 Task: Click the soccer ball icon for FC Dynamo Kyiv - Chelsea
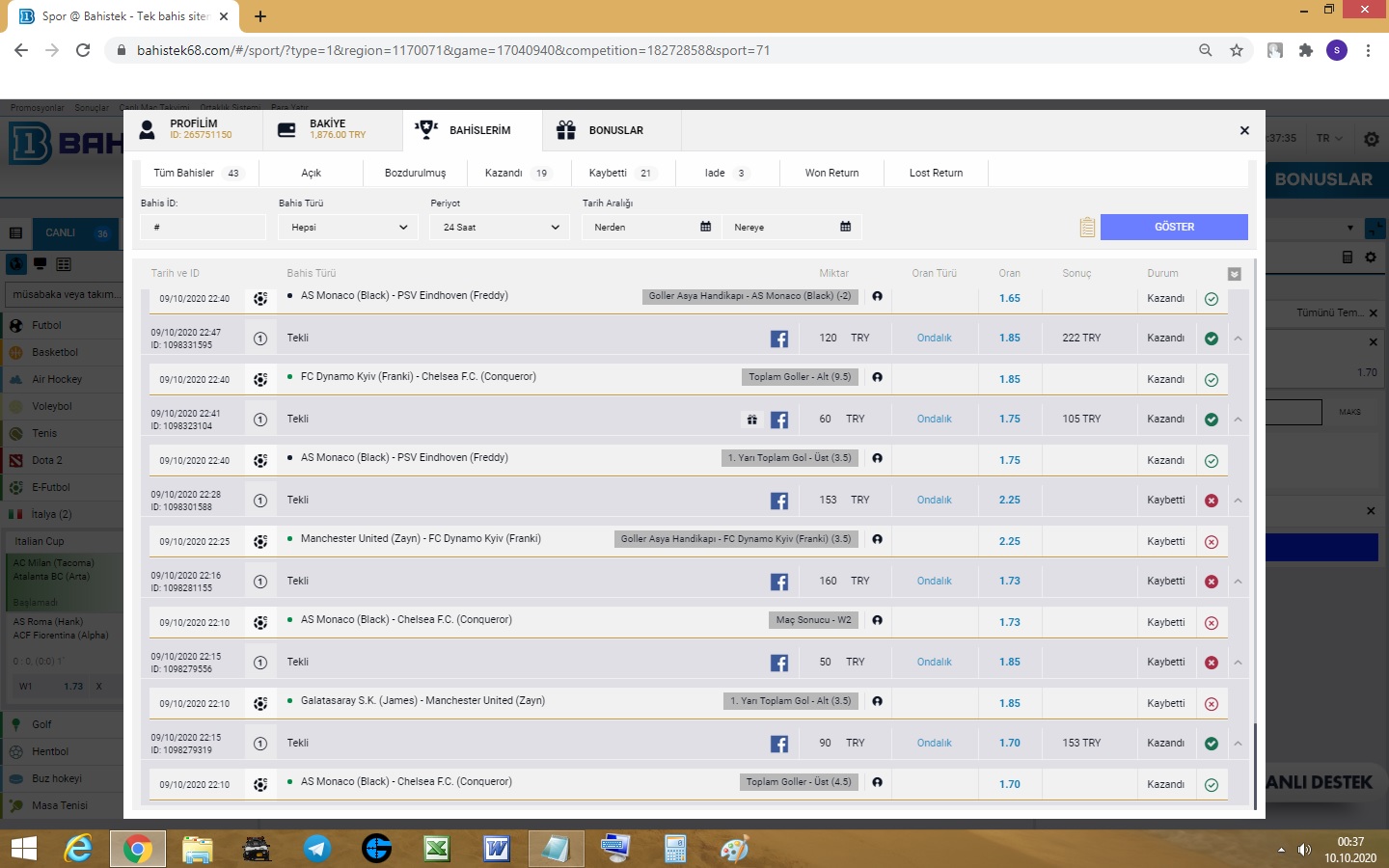coord(260,380)
